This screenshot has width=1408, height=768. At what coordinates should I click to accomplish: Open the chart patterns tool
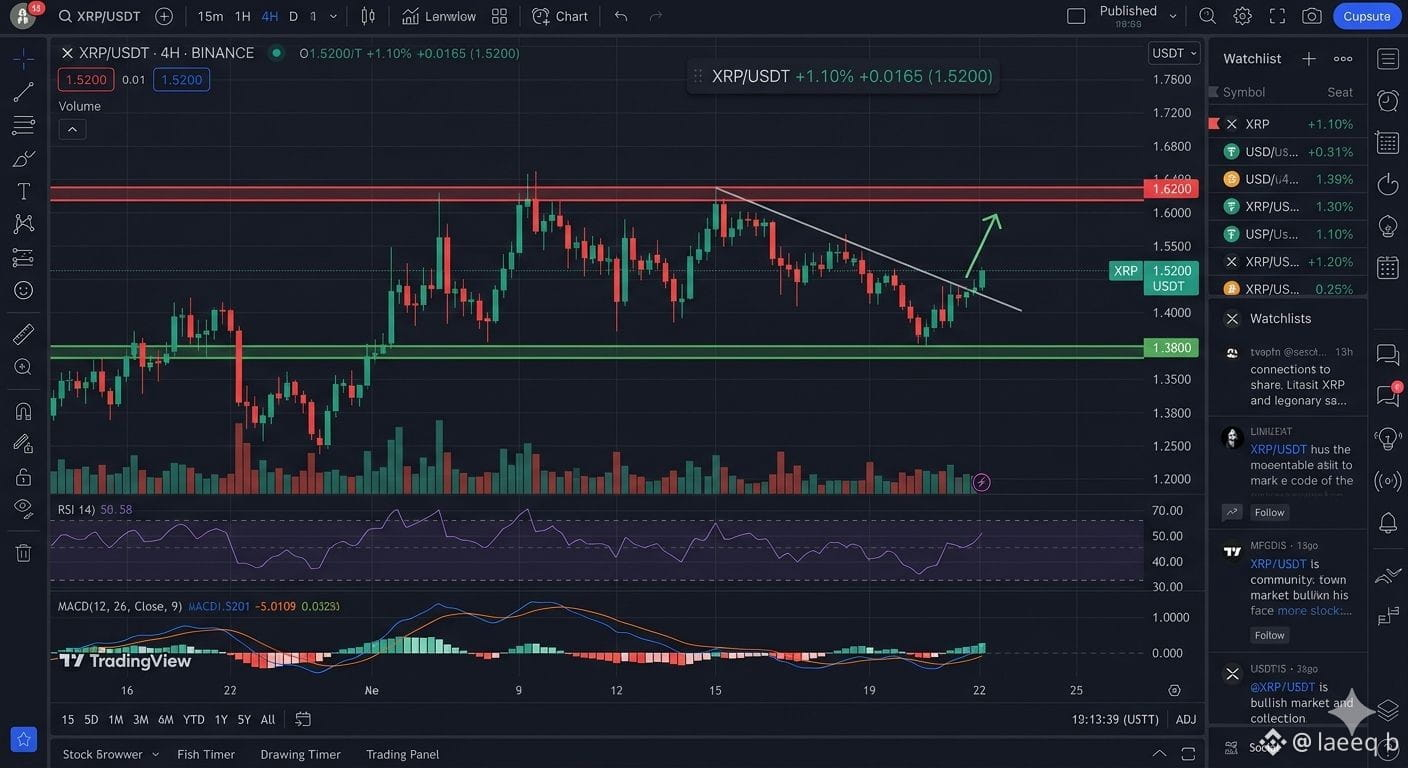(x=23, y=224)
